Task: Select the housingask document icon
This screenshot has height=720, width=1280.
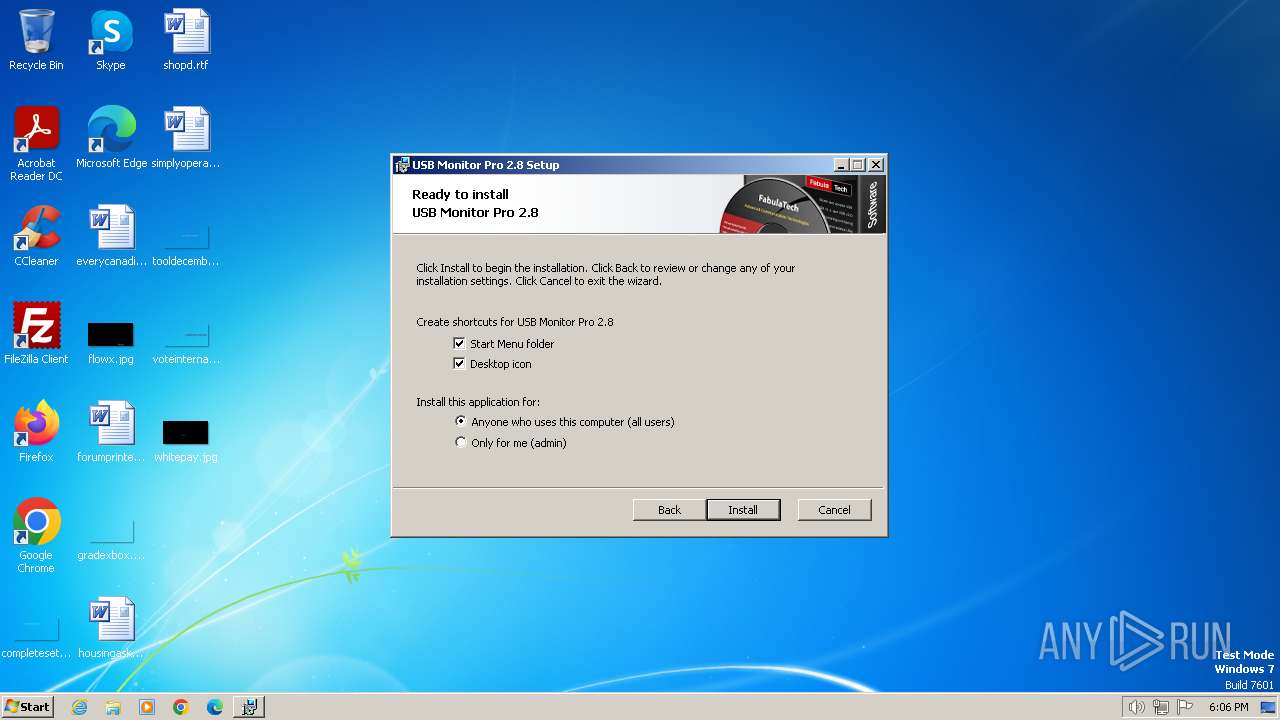Action: point(111,628)
